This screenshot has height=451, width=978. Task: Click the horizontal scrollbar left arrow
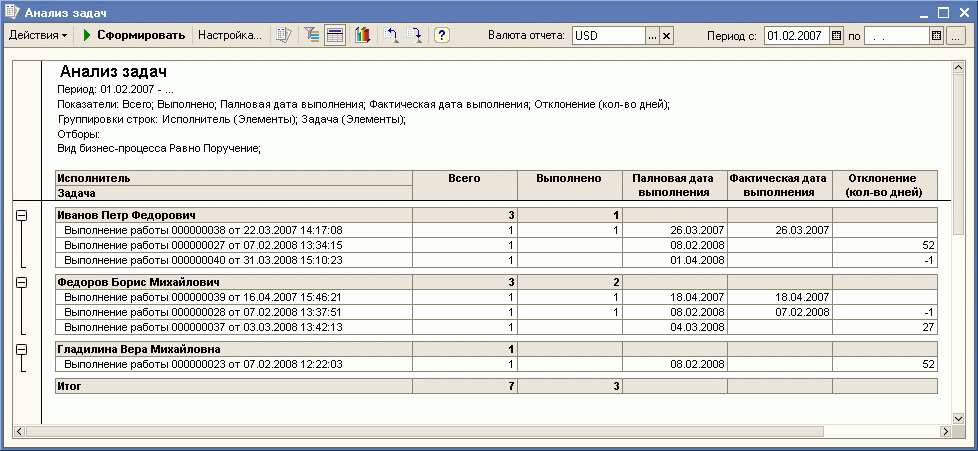click(x=18, y=431)
